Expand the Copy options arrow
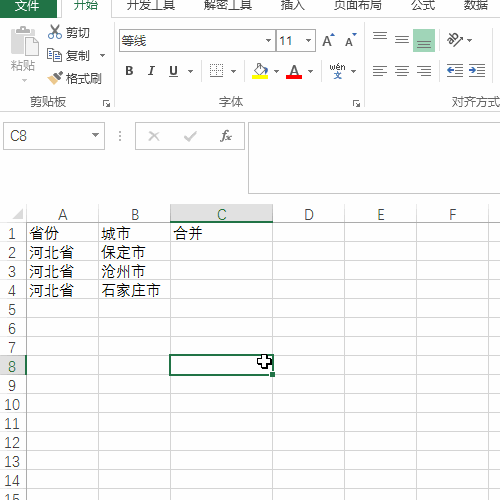The image size is (500, 500). tap(102, 55)
